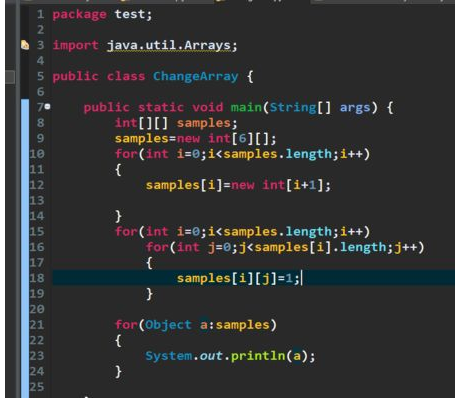Click the unused import warning icon on line 3
Viewport: 457px width, 398px height.
pos(25,45)
